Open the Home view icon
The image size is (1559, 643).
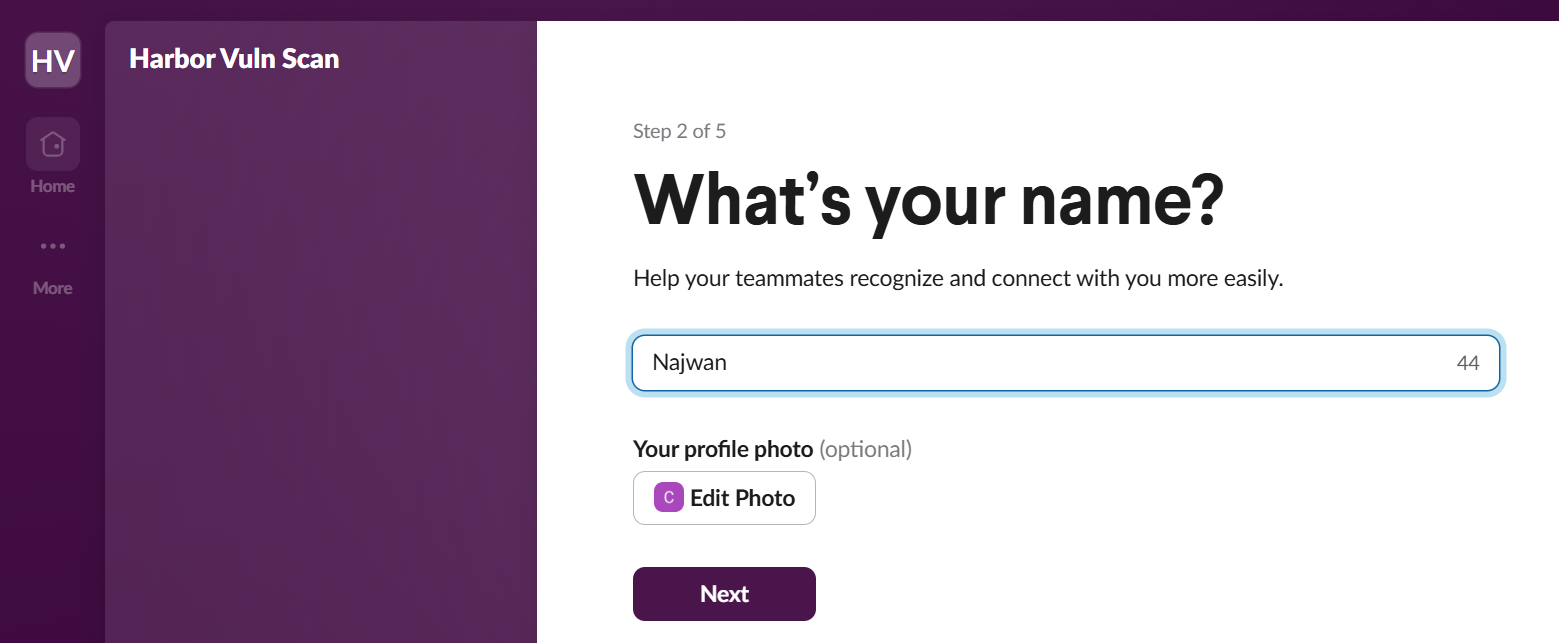click(x=52, y=144)
